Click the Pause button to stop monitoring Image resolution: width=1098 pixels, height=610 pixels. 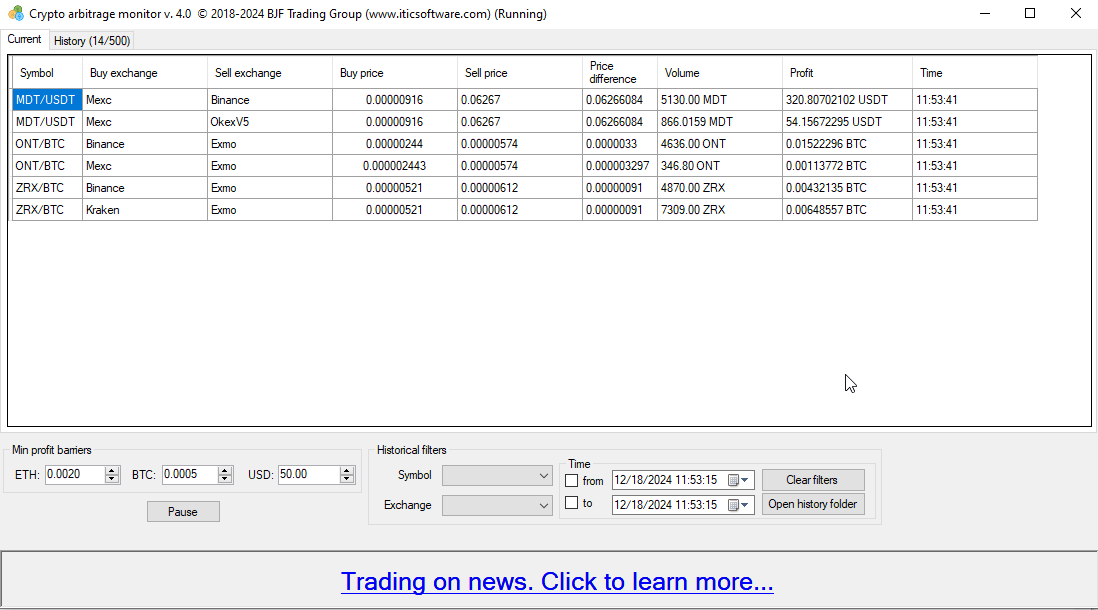(183, 511)
